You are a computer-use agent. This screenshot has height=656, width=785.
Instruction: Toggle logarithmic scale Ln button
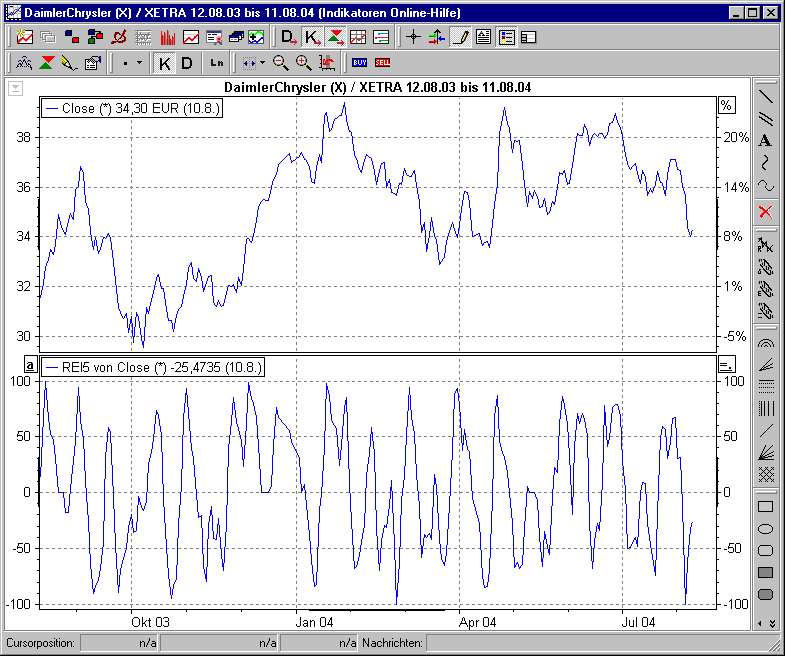click(x=216, y=62)
